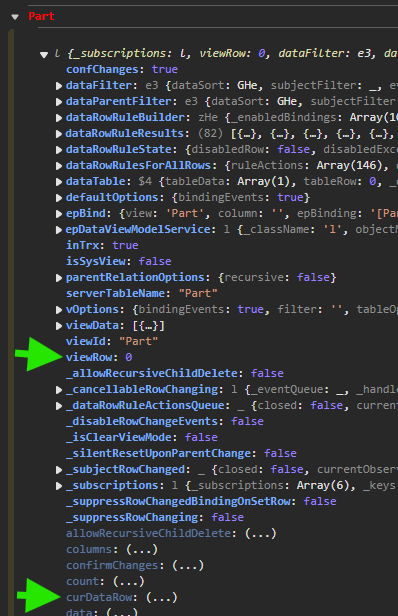Select the serverTableName "Part" value
The height and width of the screenshot is (616, 398).
coord(198,293)
